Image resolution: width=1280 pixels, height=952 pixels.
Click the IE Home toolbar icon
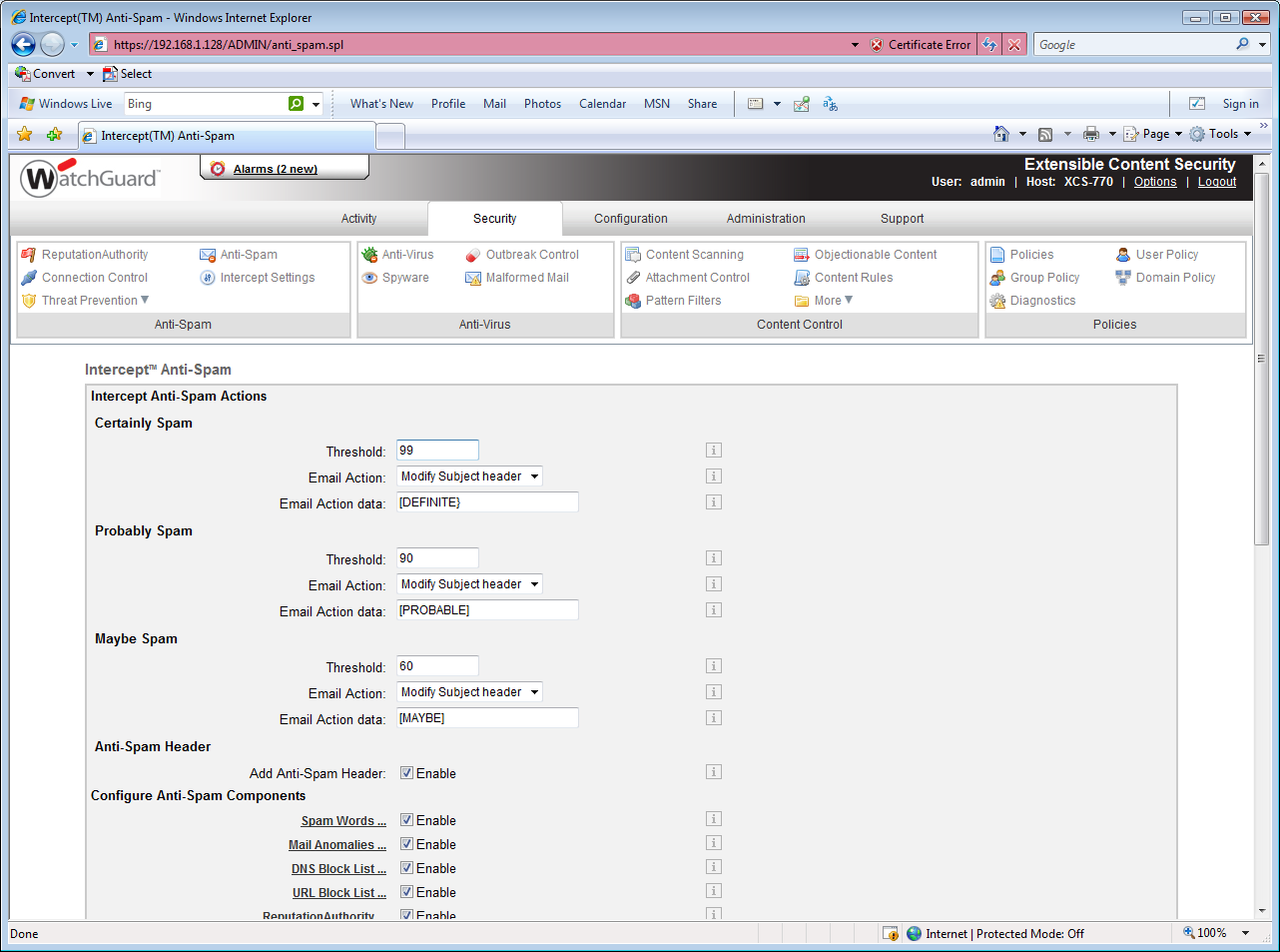[x=1001, y=134]
